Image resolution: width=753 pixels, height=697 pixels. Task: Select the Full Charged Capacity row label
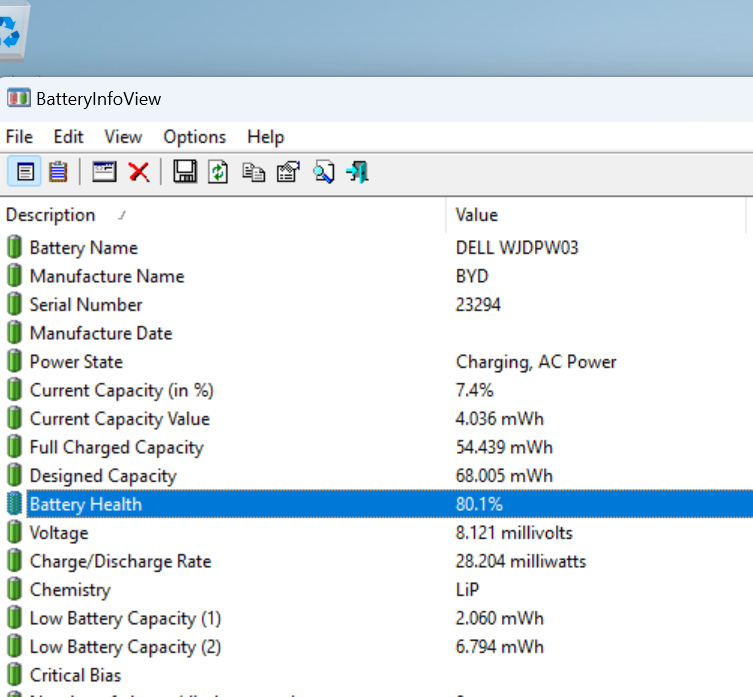117,447
